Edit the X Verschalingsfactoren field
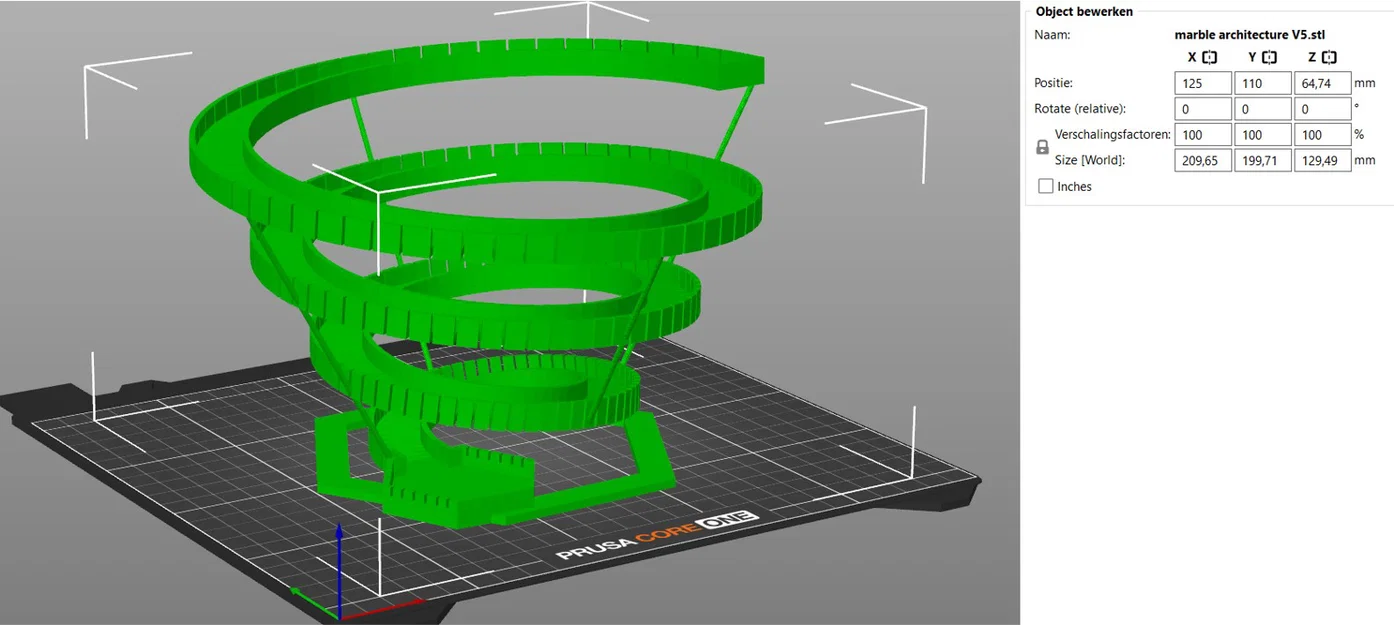The height and width of the screenshot is (625, 1394). 1203,135
